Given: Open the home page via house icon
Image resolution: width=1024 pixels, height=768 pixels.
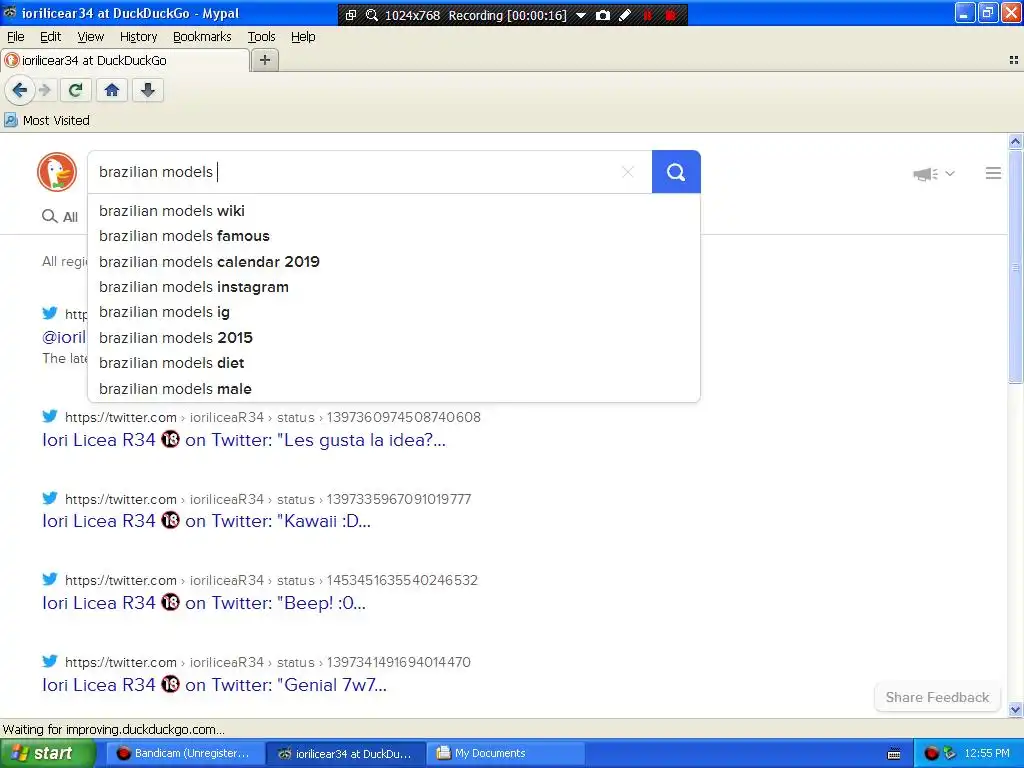Looking at the screenshot, I should click(112, 90).
